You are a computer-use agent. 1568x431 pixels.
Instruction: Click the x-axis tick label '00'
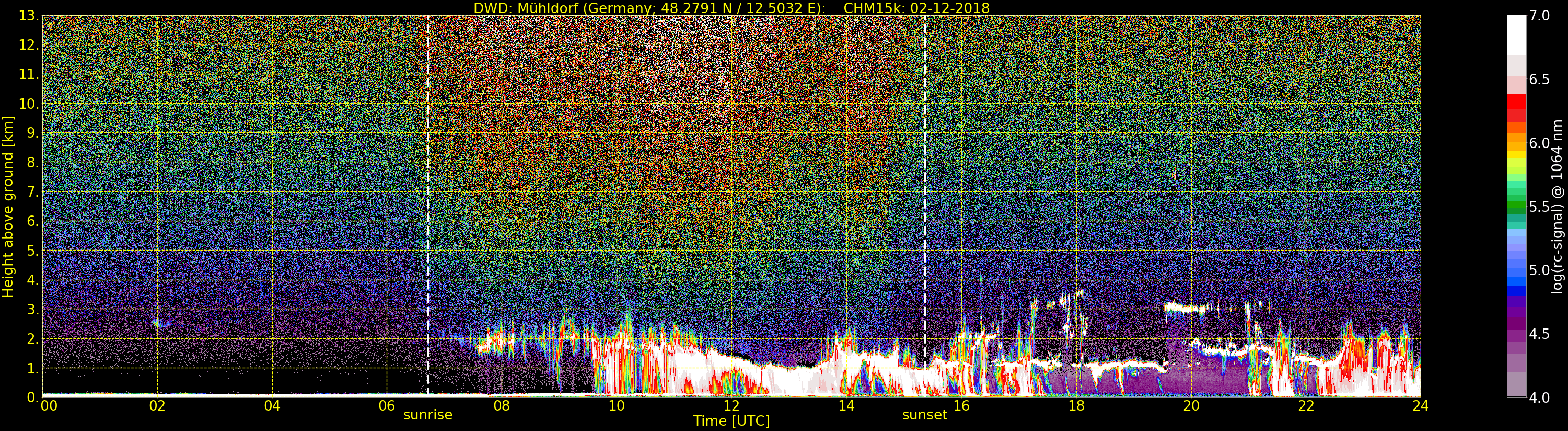(x=49, y=406)
